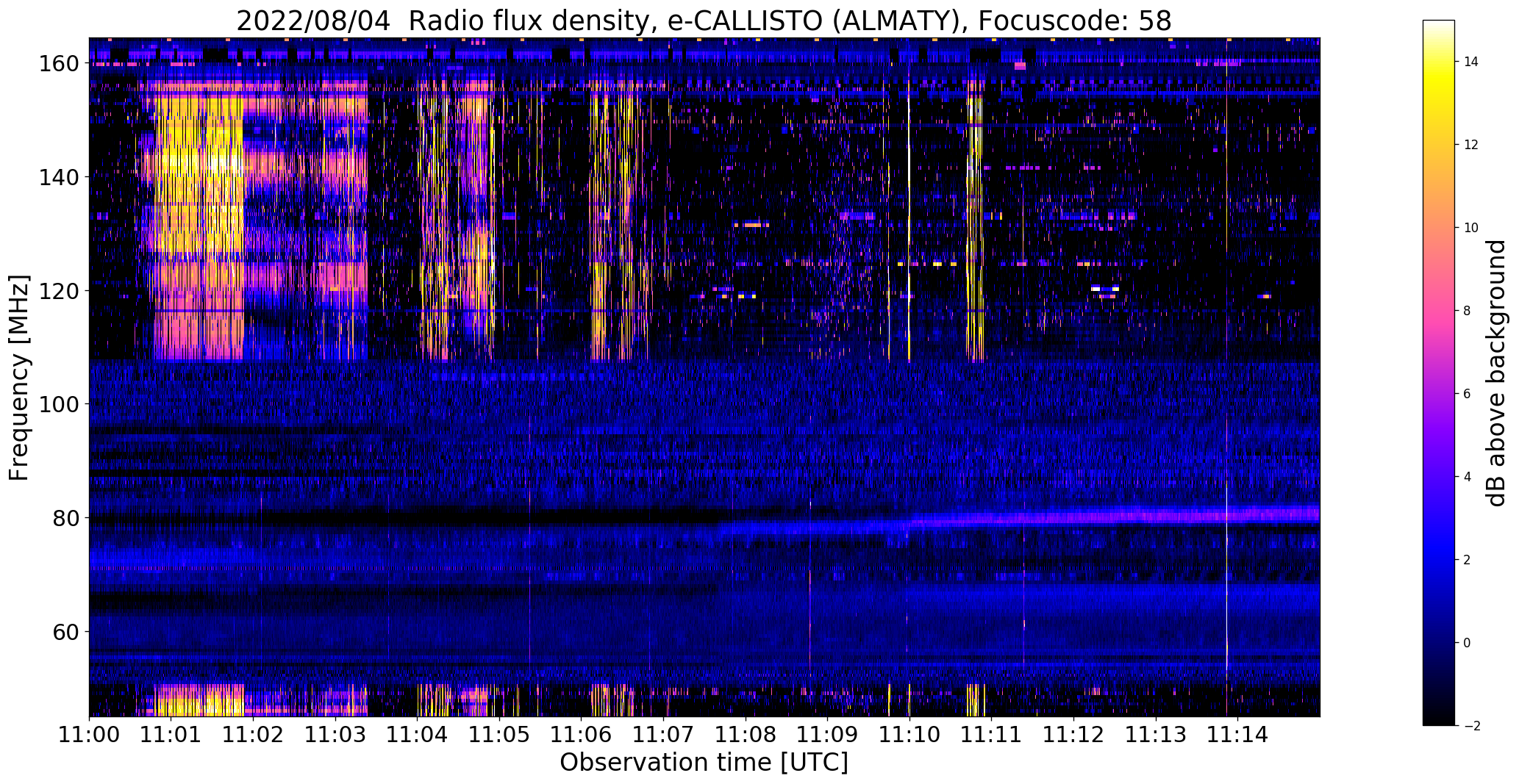Click the 8 colorbar tick label

pyautogui.click(x=1468, y=311)
